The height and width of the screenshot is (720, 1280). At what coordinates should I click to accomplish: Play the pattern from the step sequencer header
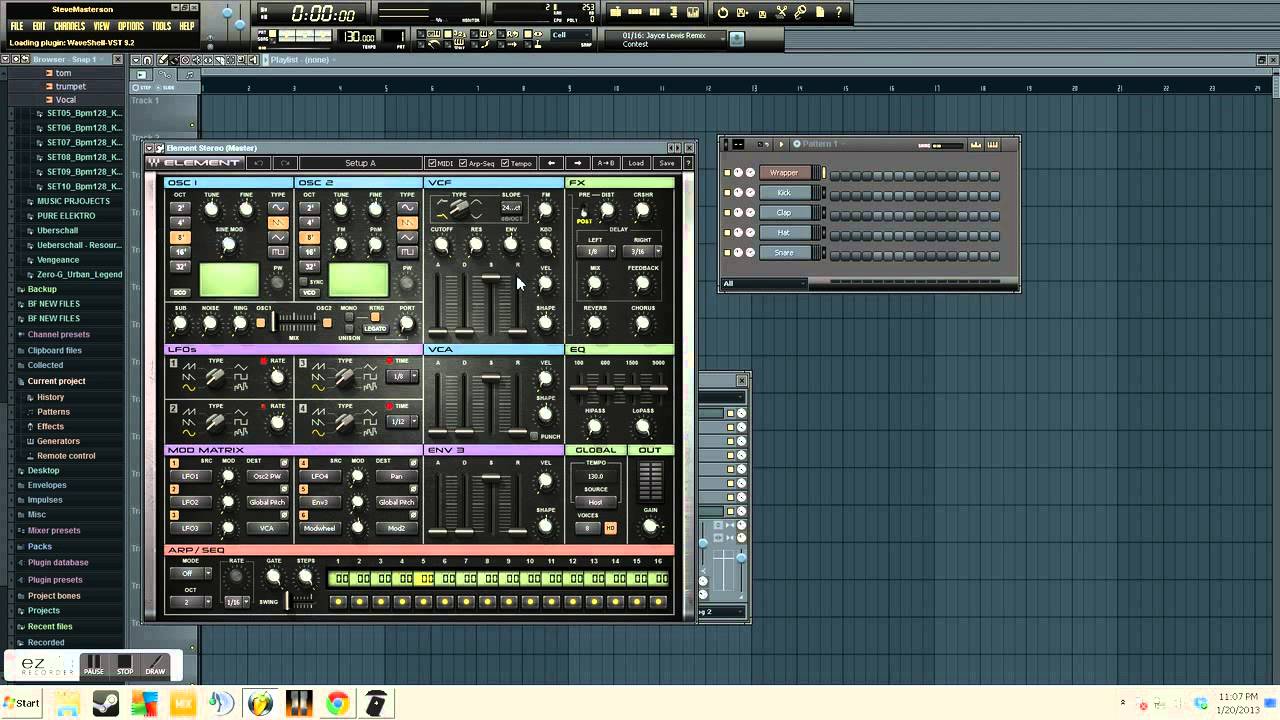point(782,144)
